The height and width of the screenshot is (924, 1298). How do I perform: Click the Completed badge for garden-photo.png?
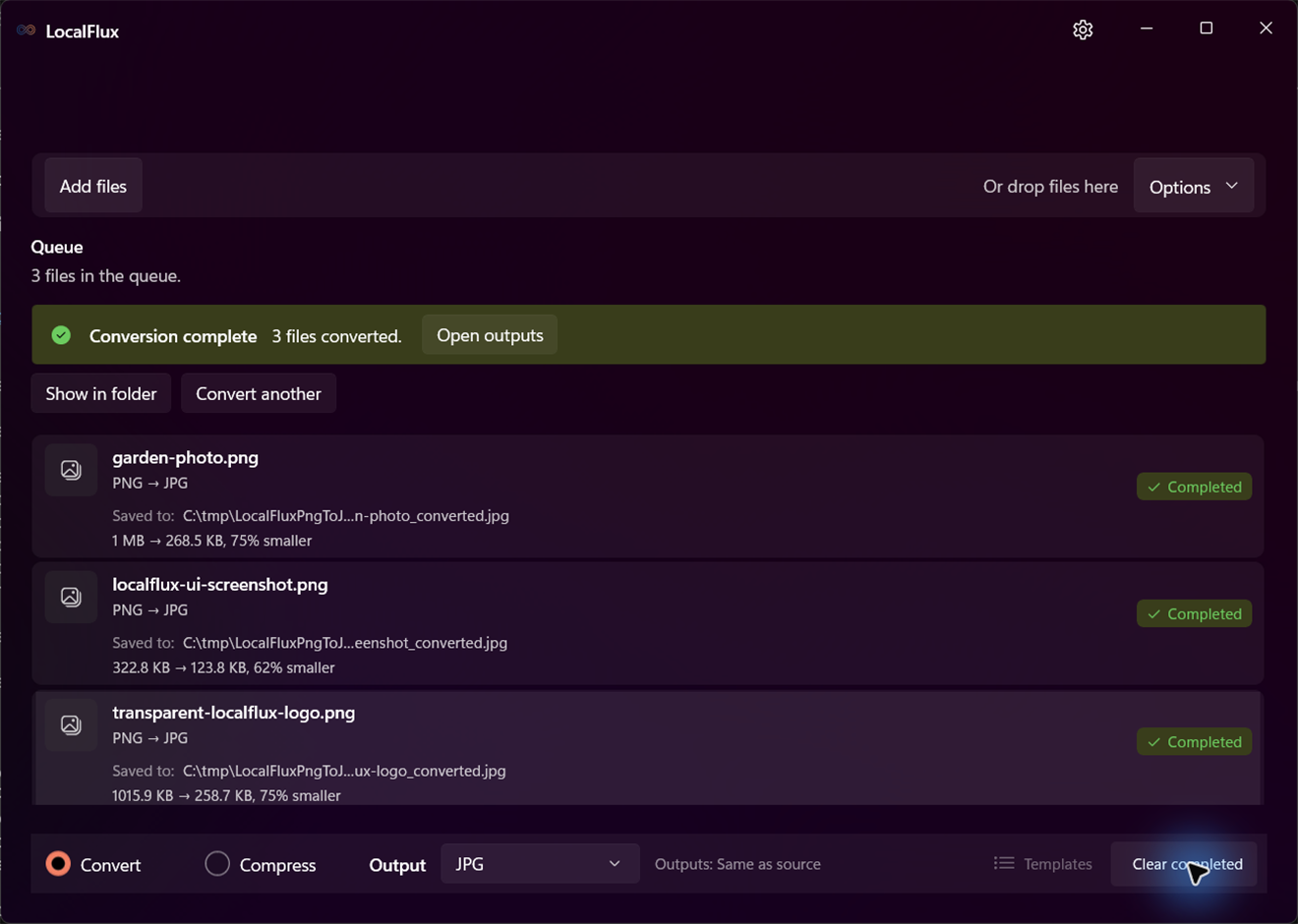pyautogui.click(x=1194, y=487)
